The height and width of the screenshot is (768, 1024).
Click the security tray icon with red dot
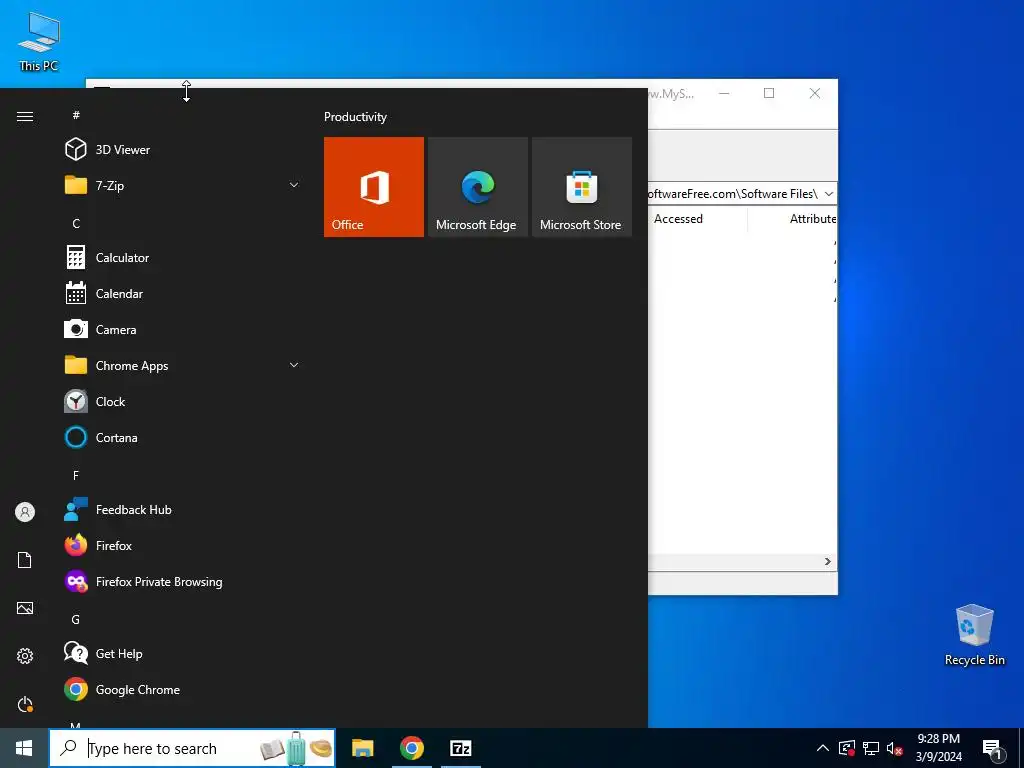click(x=846, y=748)
